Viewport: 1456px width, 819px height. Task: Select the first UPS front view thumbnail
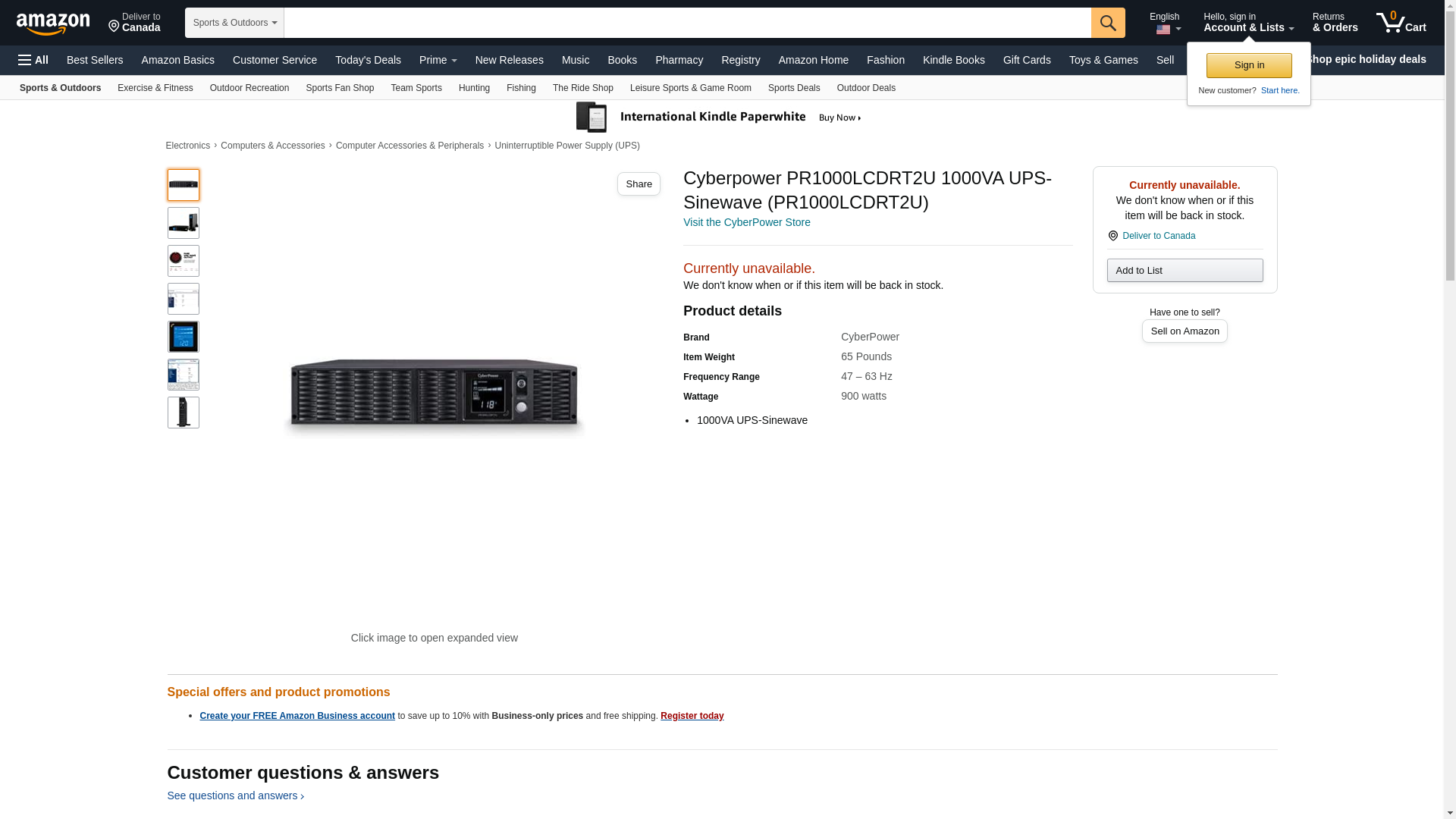coord(184,185)
